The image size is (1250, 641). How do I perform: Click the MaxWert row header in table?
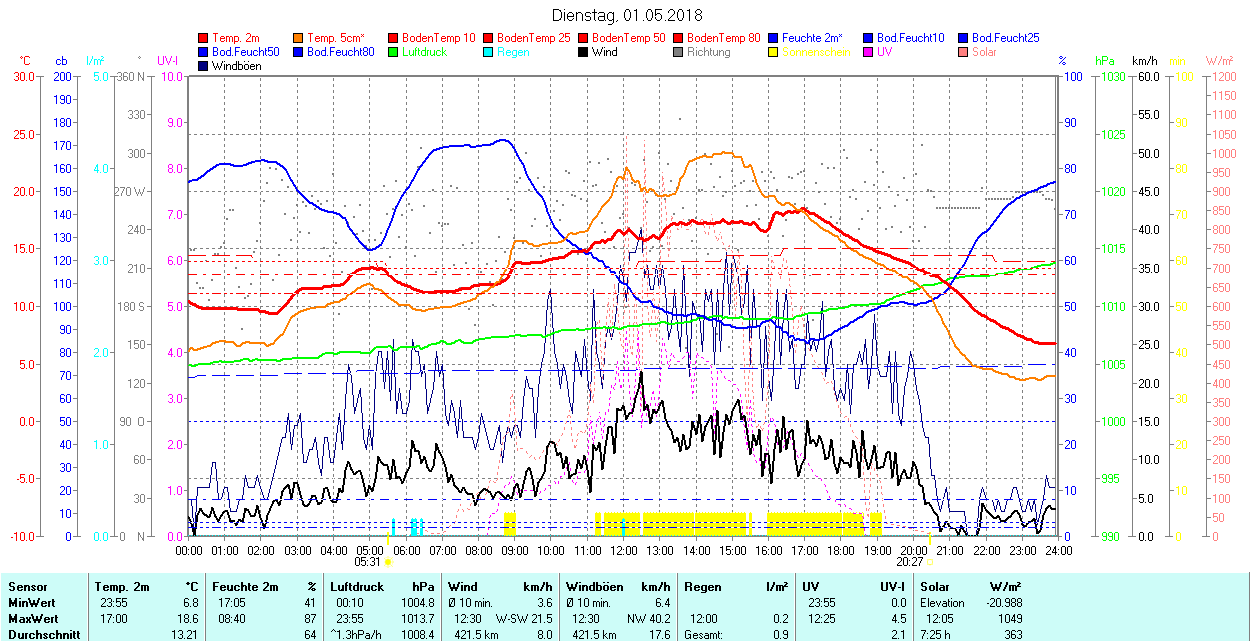34,619
